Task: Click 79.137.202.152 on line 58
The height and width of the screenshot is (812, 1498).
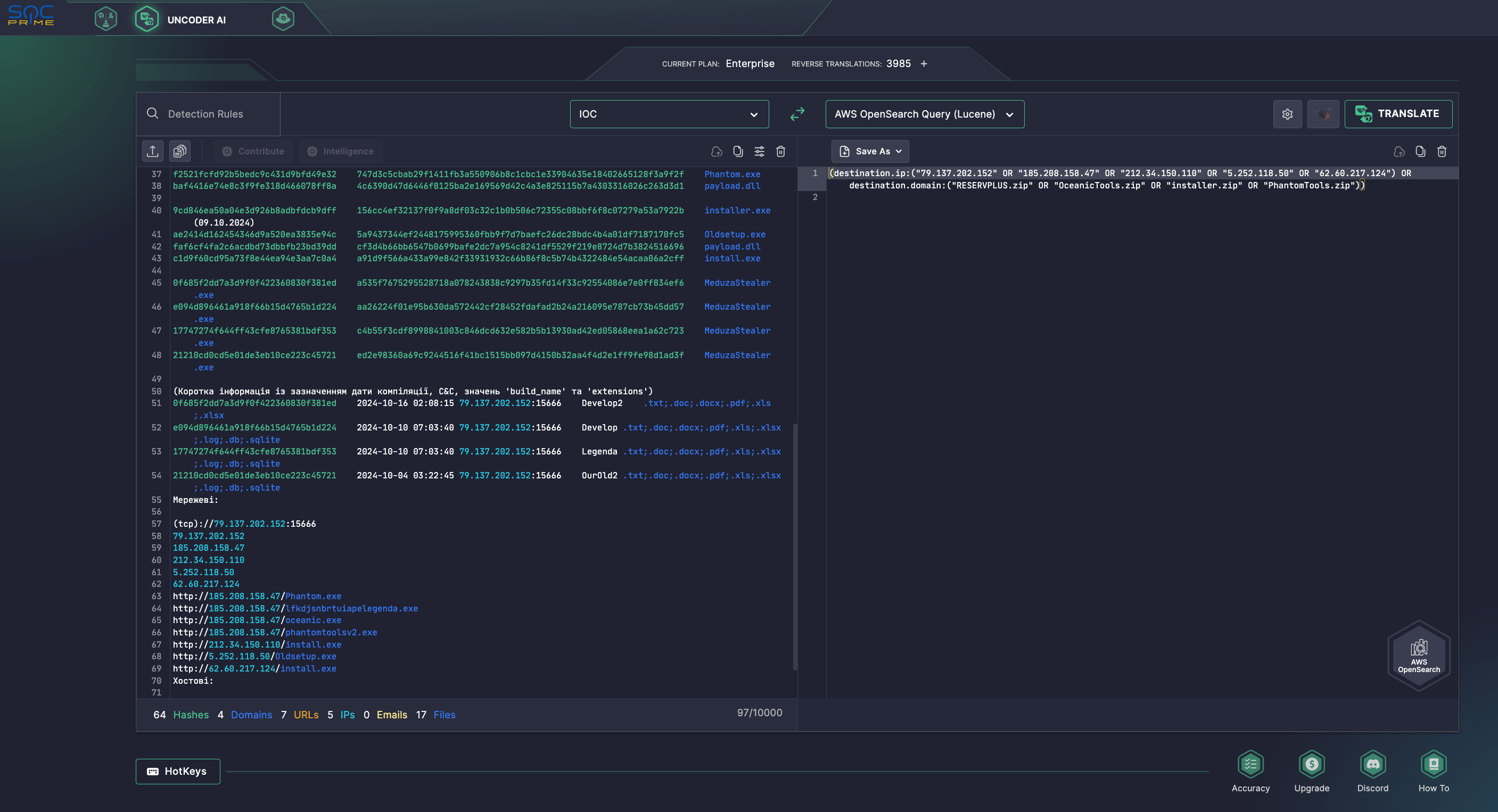Action: point(208,536)
